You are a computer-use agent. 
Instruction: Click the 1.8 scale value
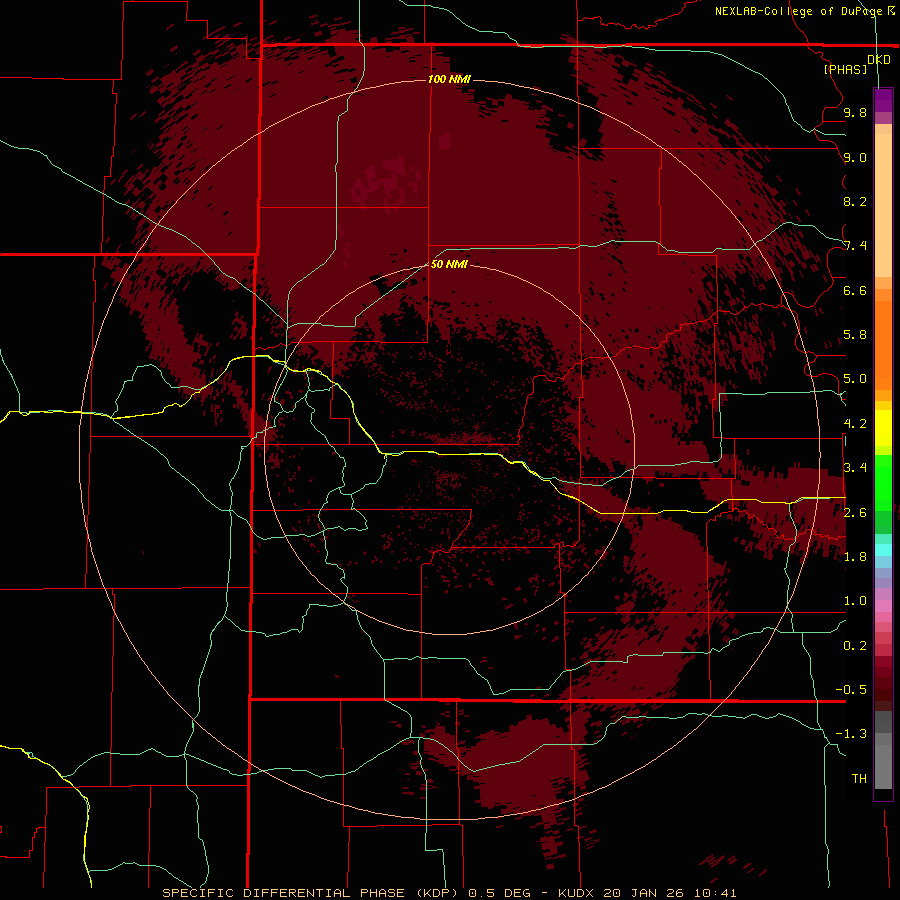[x=855, y=557]
